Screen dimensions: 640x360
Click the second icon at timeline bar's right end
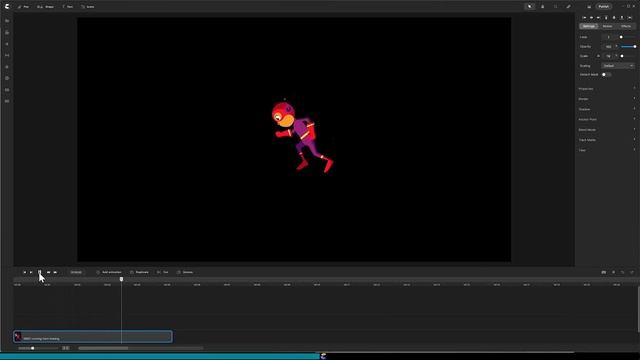pyautogui.click(x=613, y=272)
